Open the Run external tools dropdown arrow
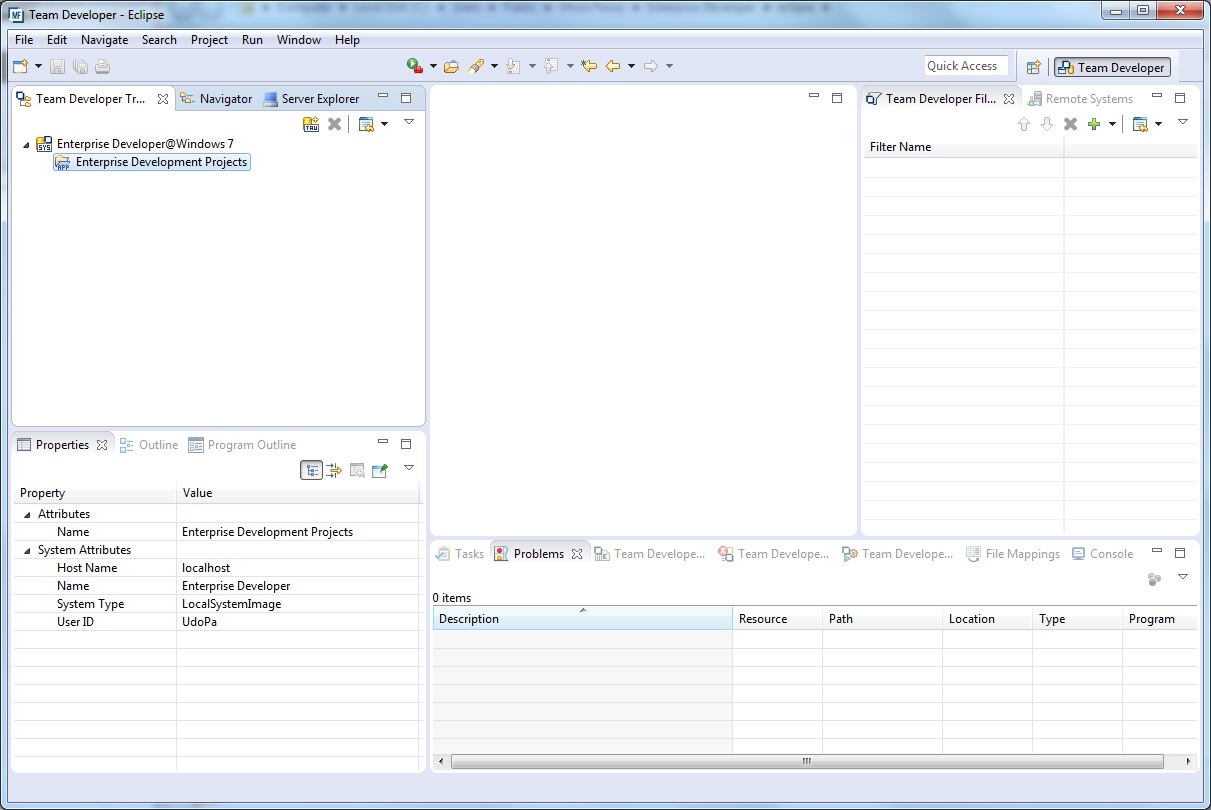The width and height of the screenshot is (1211, 810). (433, 66)
